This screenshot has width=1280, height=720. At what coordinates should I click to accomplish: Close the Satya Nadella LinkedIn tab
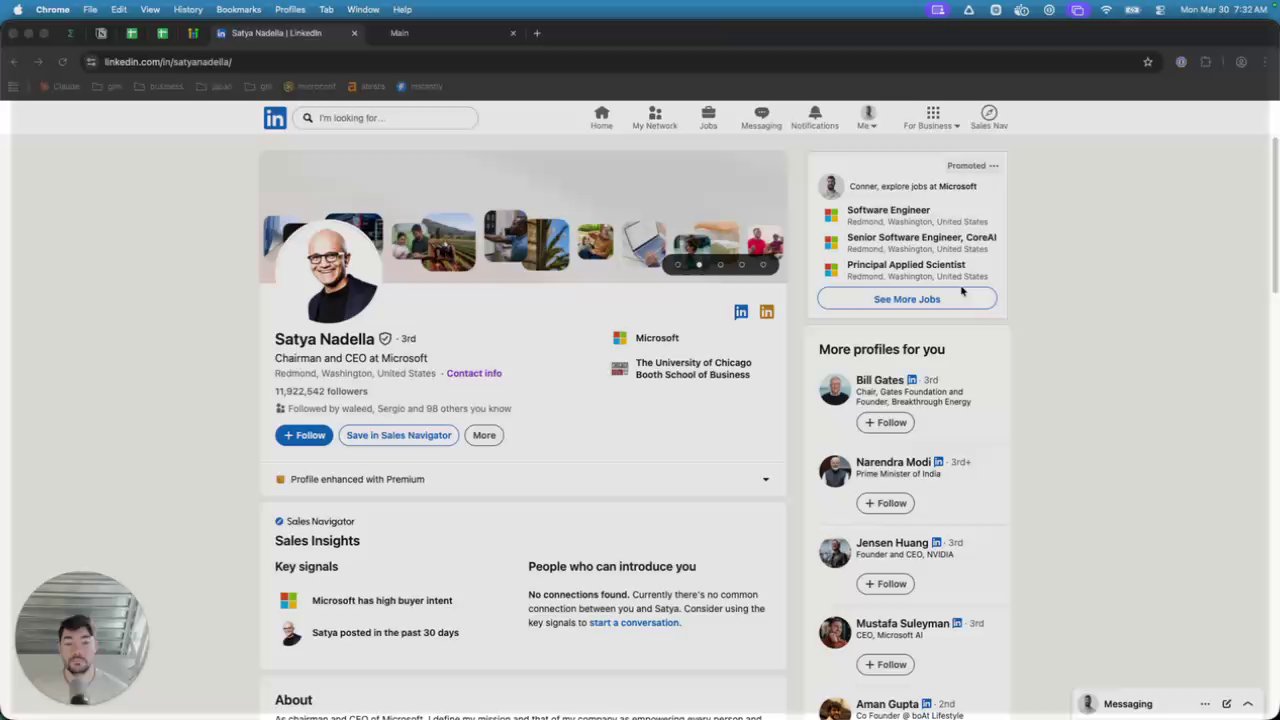point(354,33)
